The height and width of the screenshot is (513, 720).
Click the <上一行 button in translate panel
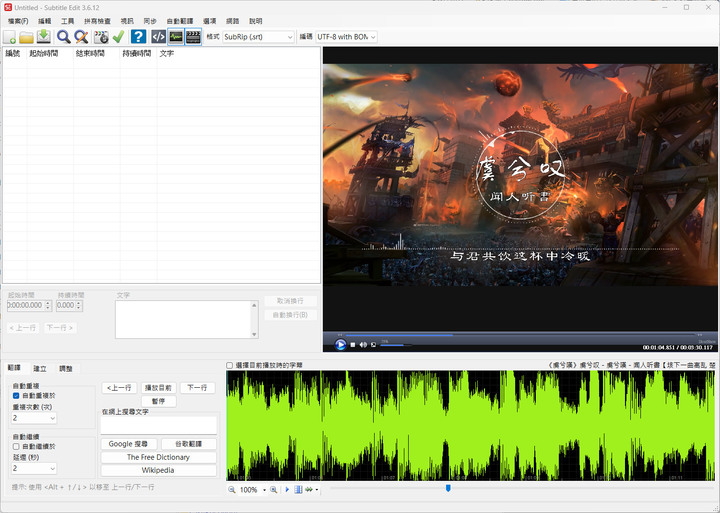119,388
